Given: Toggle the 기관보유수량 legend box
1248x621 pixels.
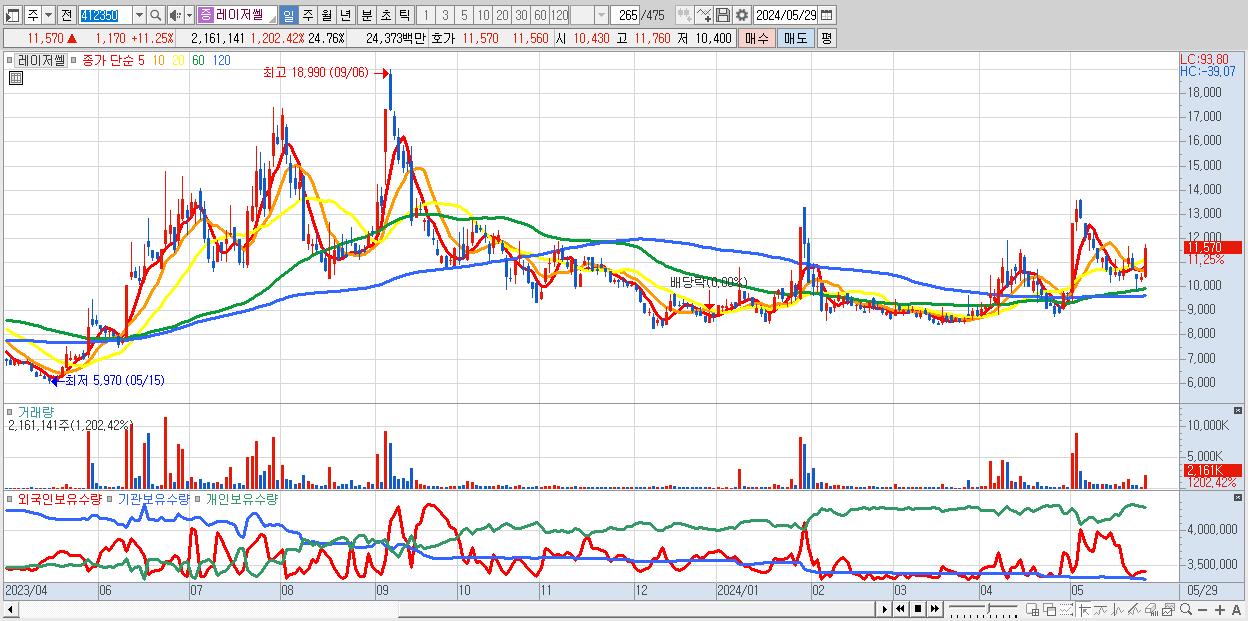Looking at the screenshot, I should pos(111,498).
